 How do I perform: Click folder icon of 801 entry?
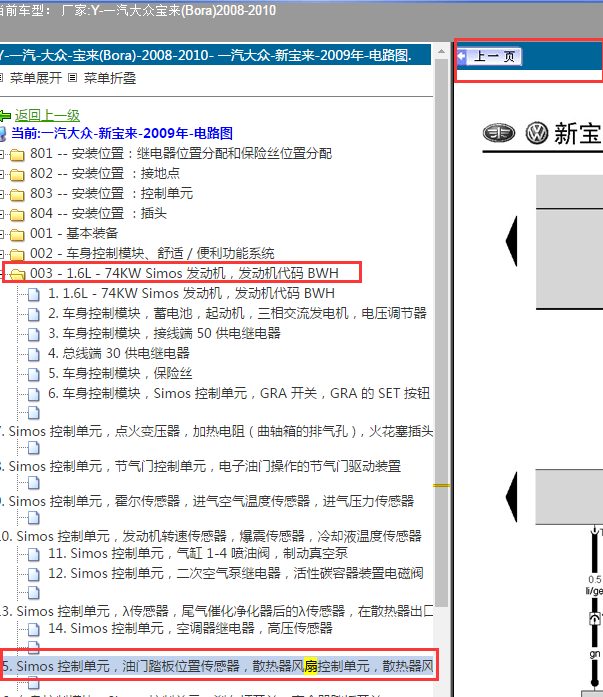(x=17, y=154)
